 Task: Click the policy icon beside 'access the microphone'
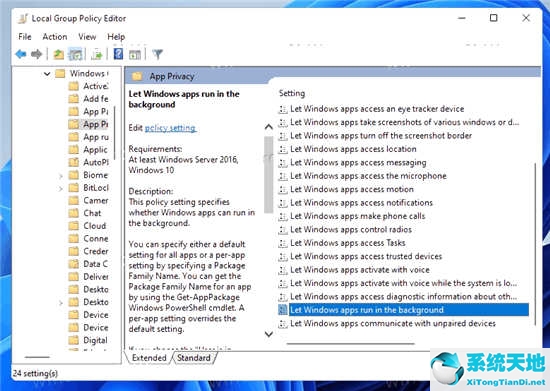(283, 176)
